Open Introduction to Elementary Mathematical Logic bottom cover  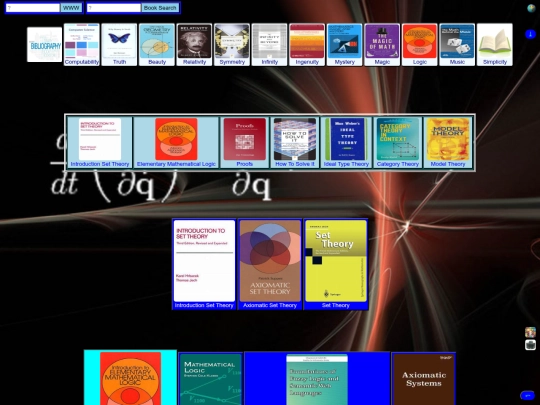(131, 378)
